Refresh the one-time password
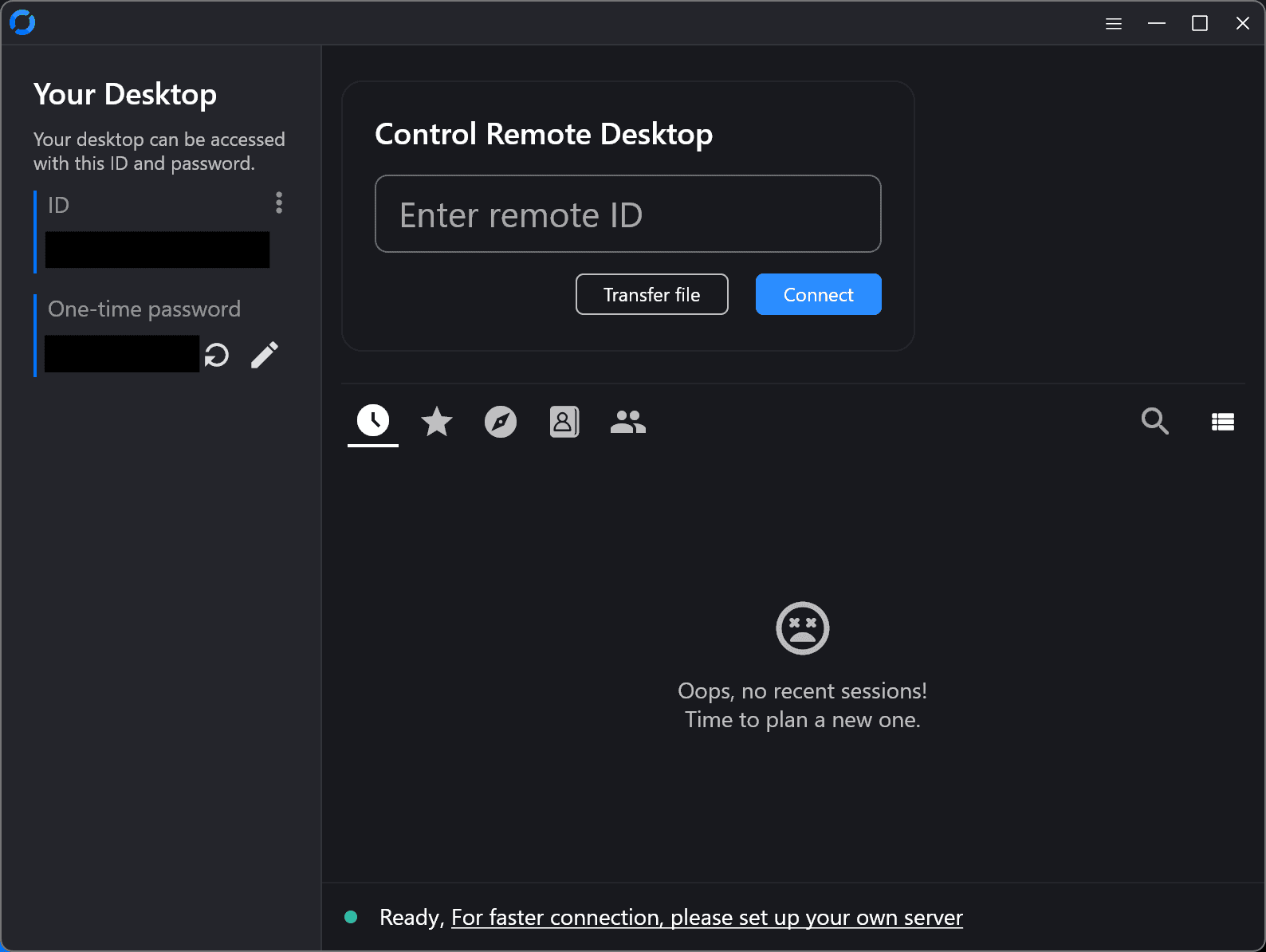Screen dimensions: 1266x952 point(217,355)
